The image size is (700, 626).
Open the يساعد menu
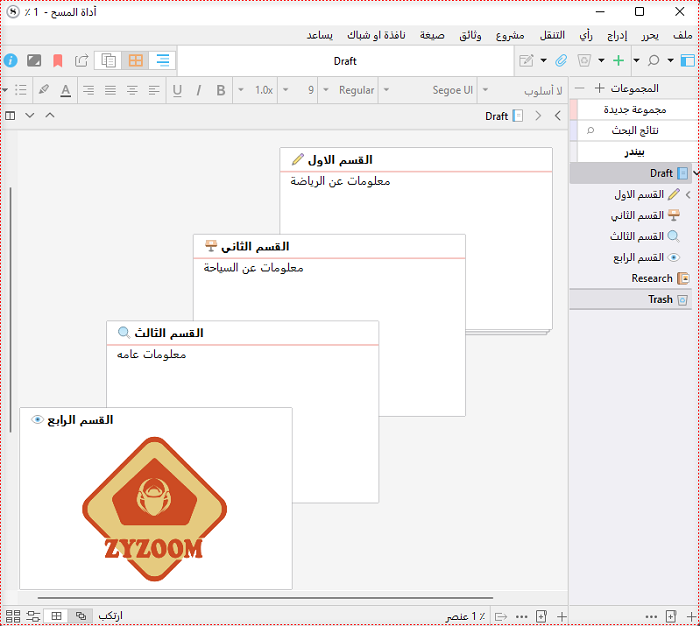(x=320, y=35)
